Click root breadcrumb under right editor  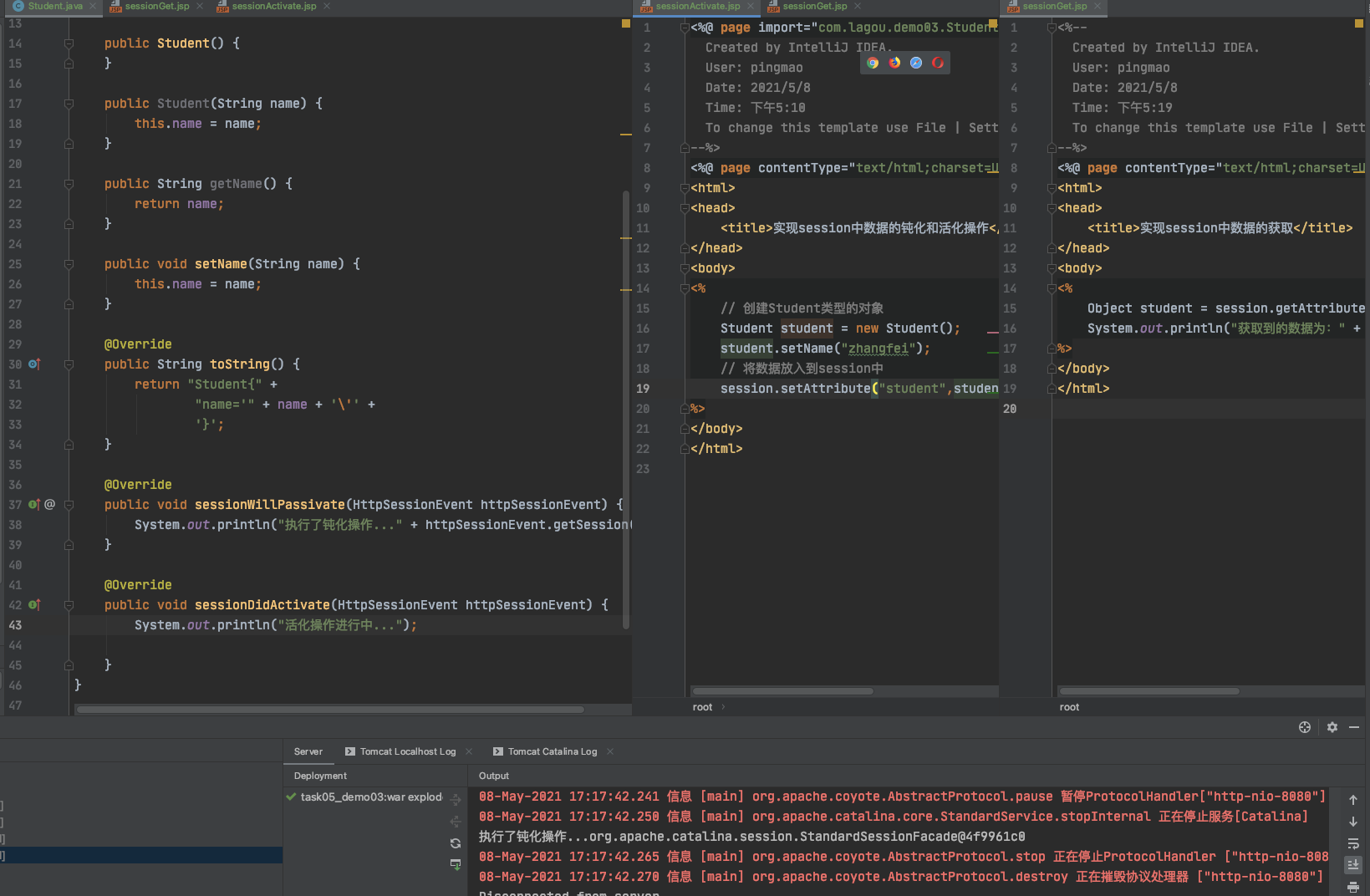[x=1069, y=707]
